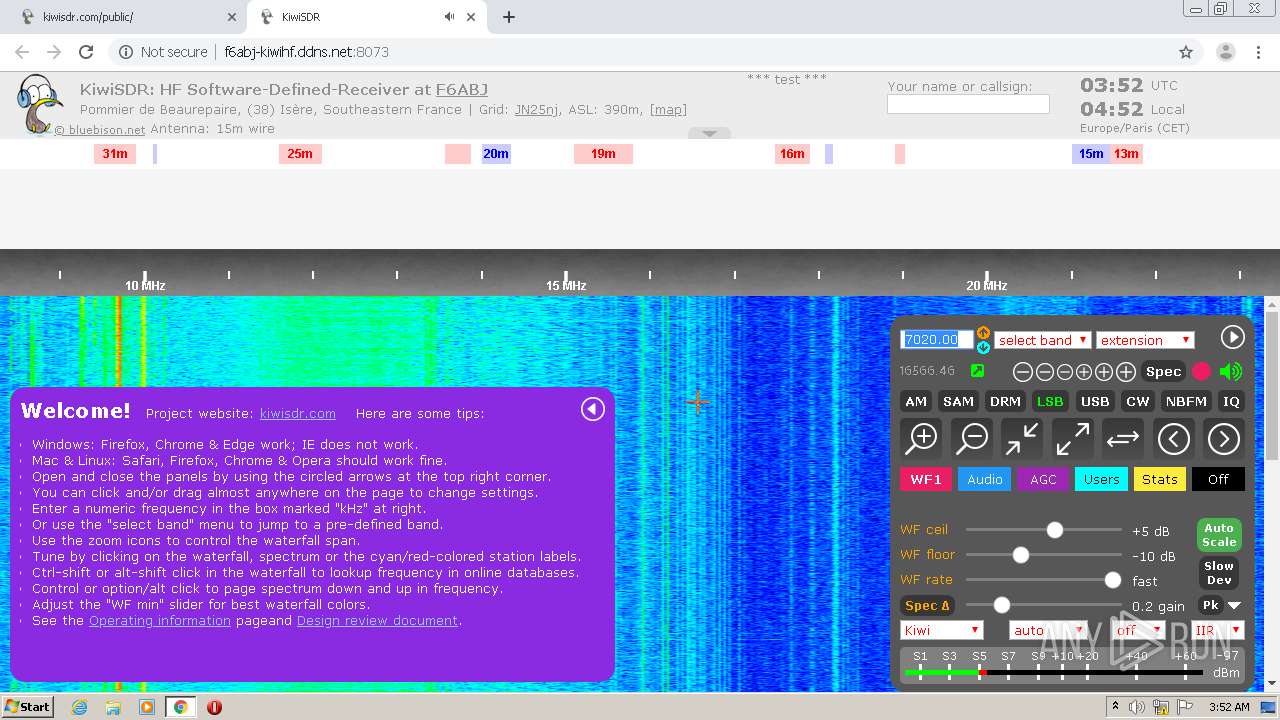Select AM demodulation mode
Screen dimensions: 1280x720
click(916, 401)
